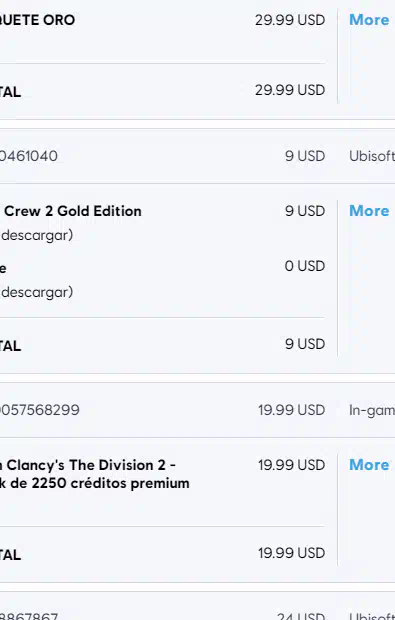The width and height of the screenshot is (395, 620).
Task: Click descargar under Crew 2 Gold Edition
Action: point(37,235)
